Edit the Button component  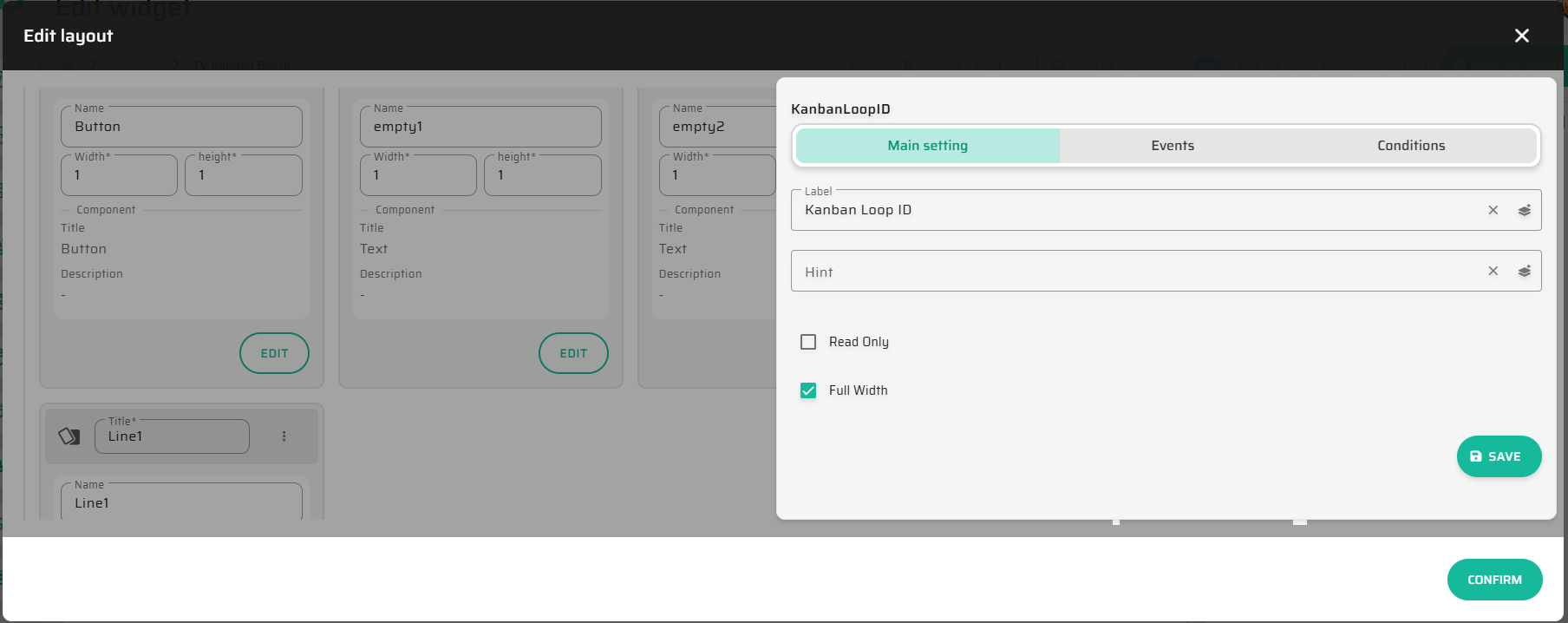[274, 353]
